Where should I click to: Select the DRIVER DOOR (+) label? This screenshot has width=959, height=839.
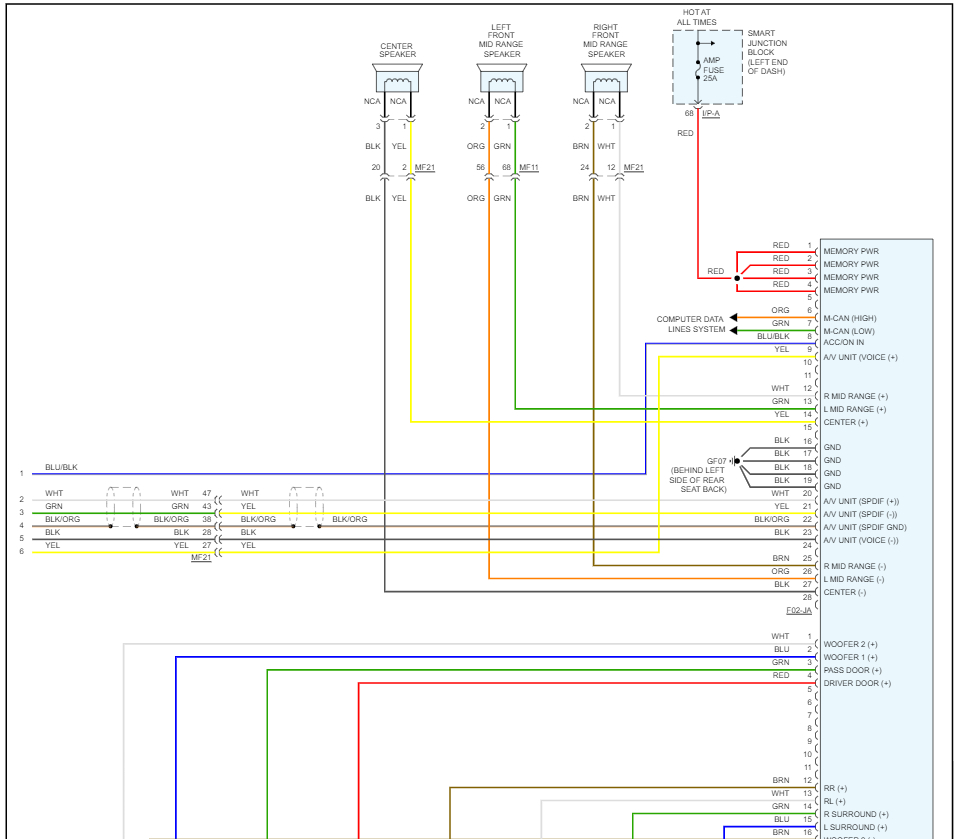pyautogui.click(x=857, y=683)
